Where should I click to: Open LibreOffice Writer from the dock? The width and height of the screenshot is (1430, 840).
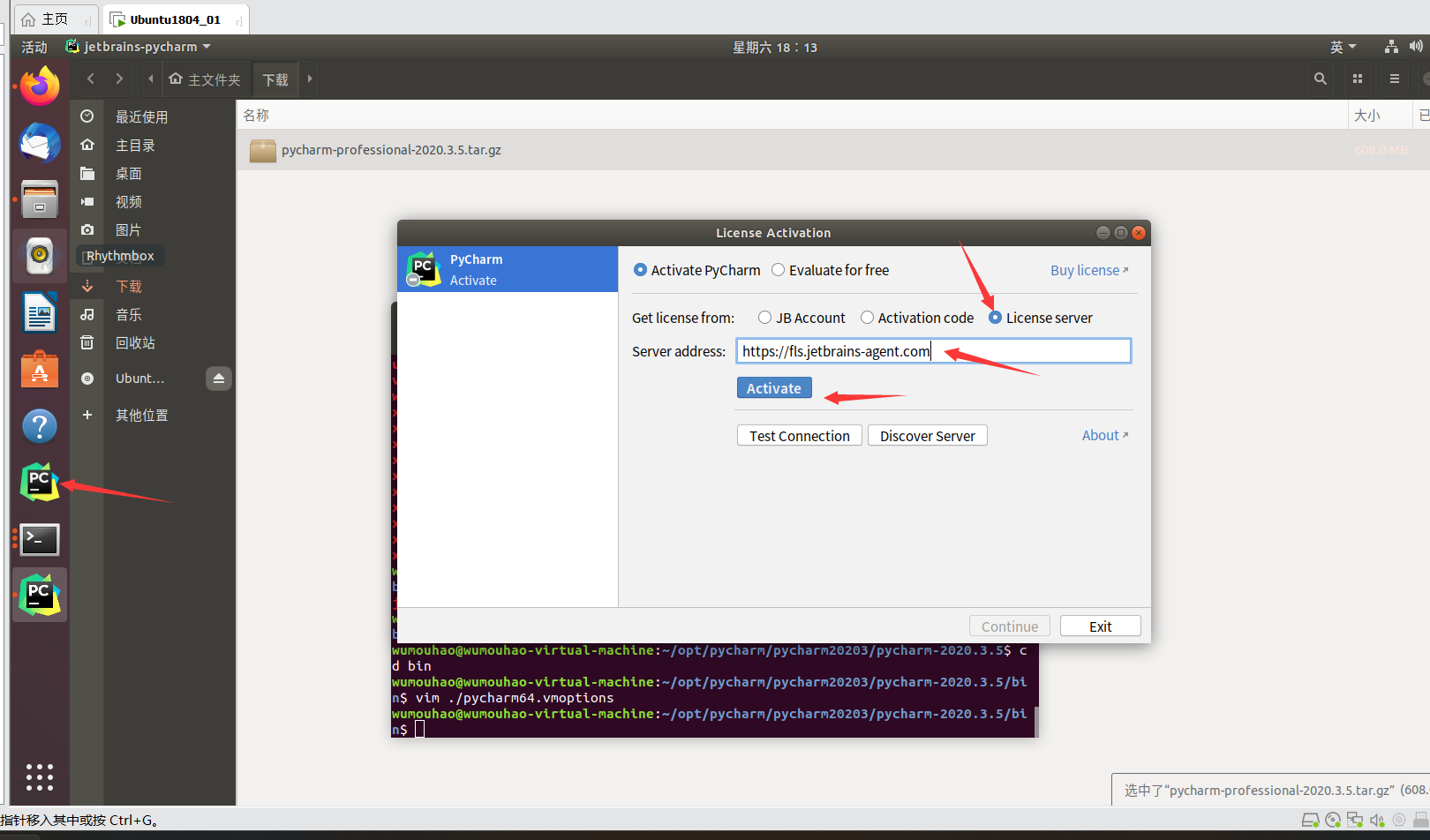[40, 312]
